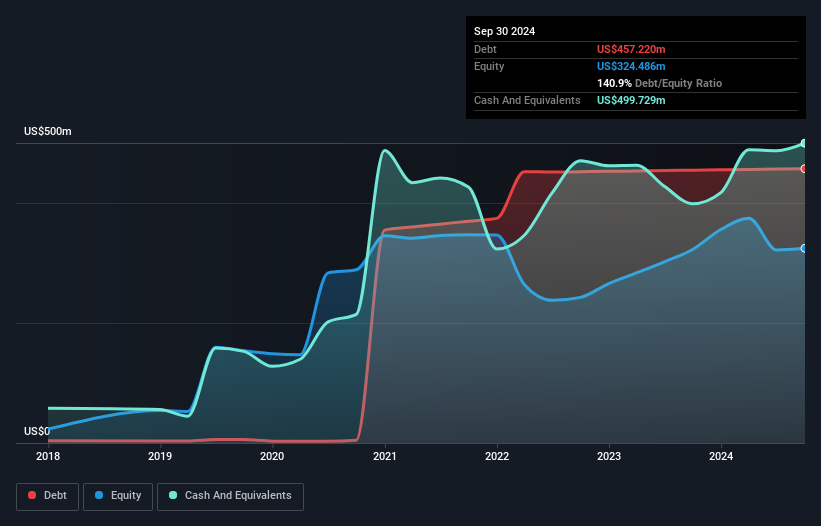Click the 2024 x-axis label
Screen dimensions: 821x526
[721, 456]
